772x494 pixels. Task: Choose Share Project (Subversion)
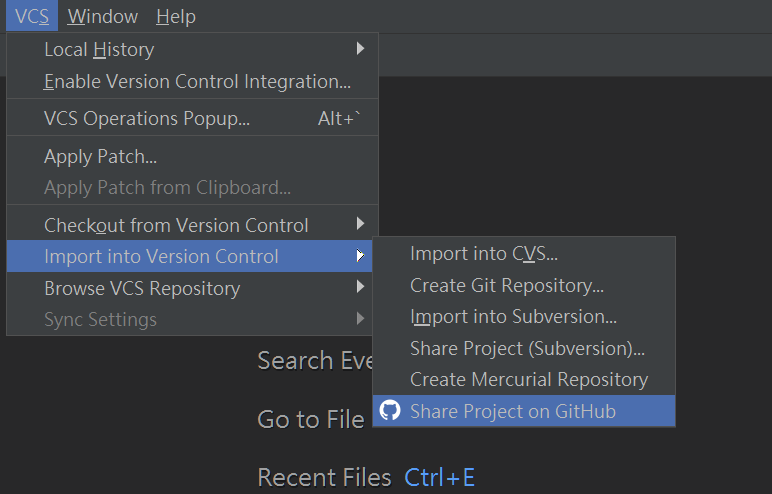(527, 348)
